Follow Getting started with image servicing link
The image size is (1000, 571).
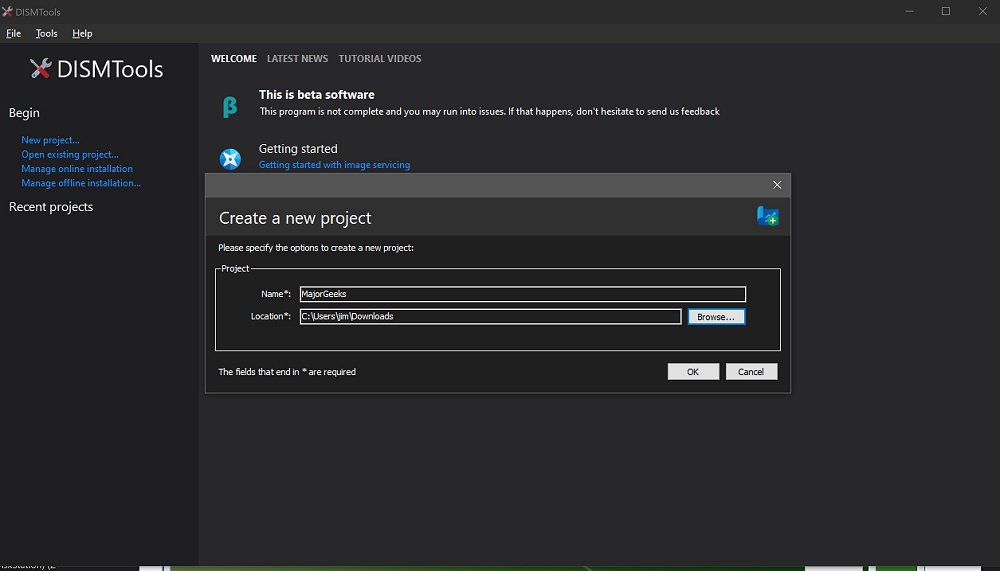tap(334, 165)
